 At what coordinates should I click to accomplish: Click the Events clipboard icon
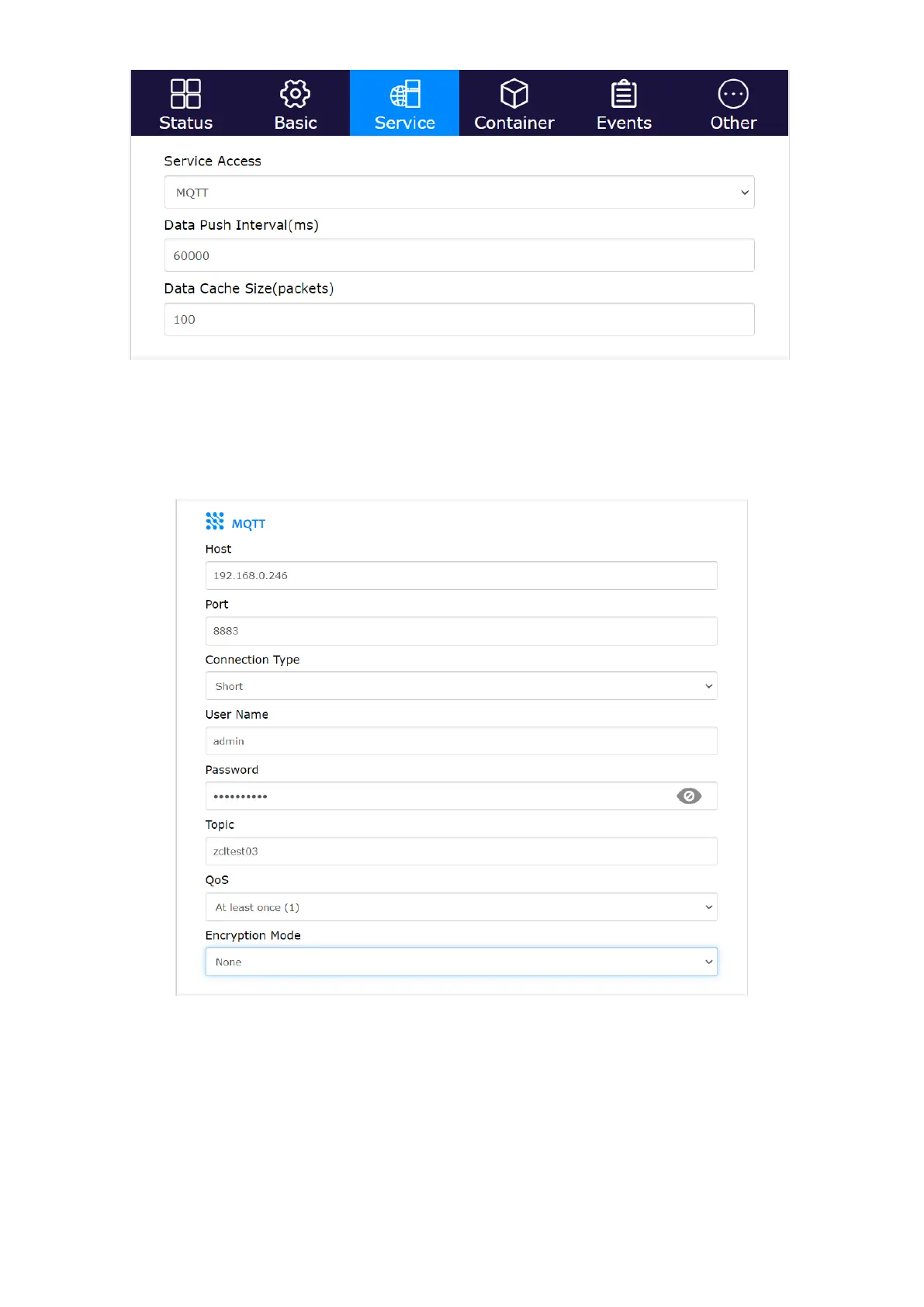click(624, 94)
